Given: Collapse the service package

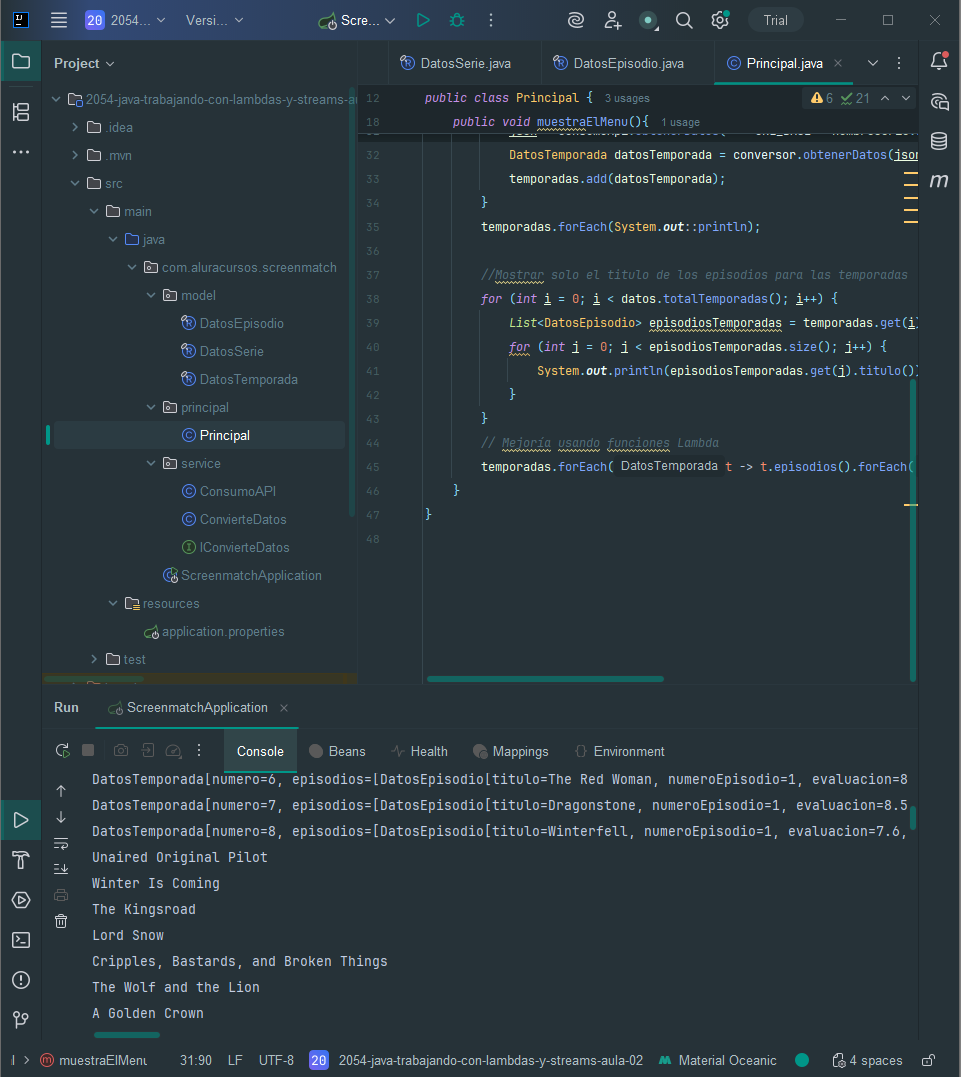Looking at the screenshot, I should (x=151, y=464).
